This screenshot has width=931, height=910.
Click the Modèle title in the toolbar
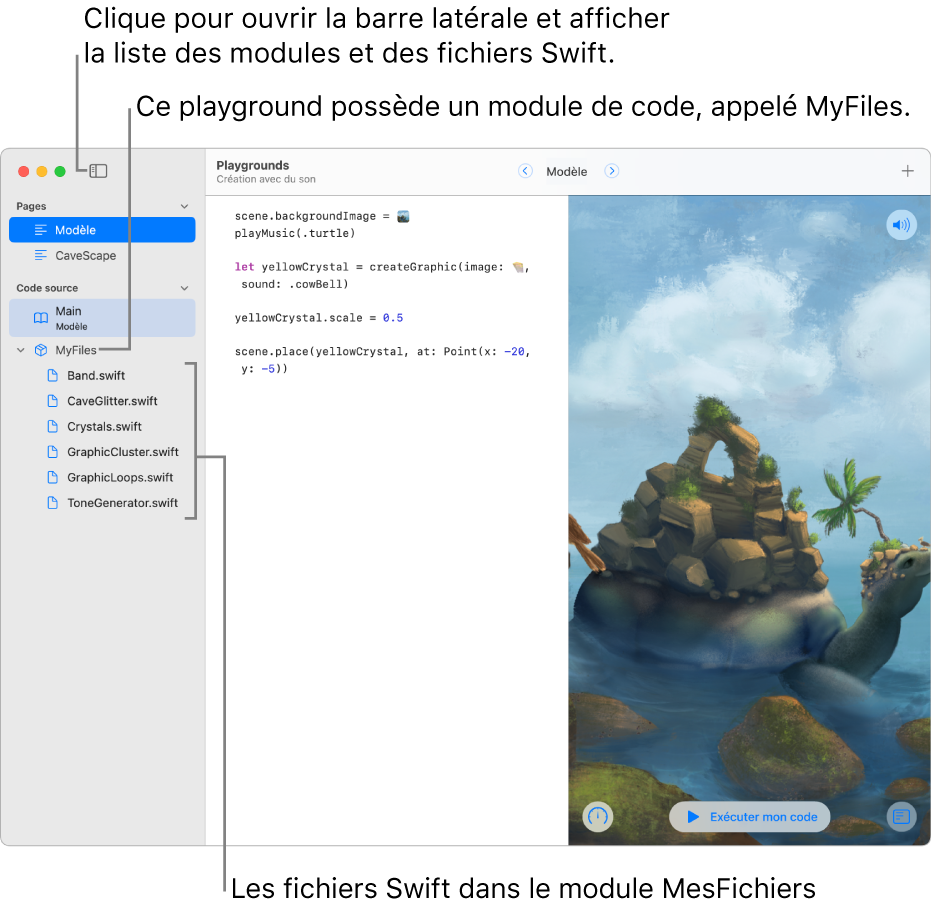click(566, 172)
